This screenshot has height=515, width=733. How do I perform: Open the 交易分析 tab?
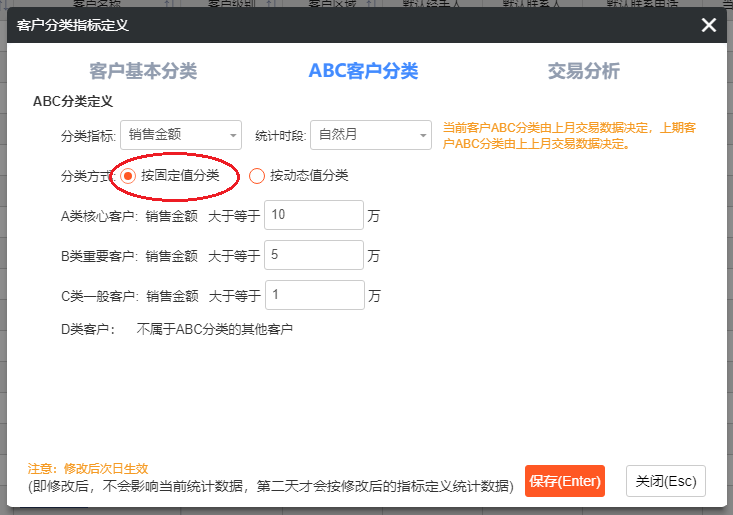coord(583,71)
